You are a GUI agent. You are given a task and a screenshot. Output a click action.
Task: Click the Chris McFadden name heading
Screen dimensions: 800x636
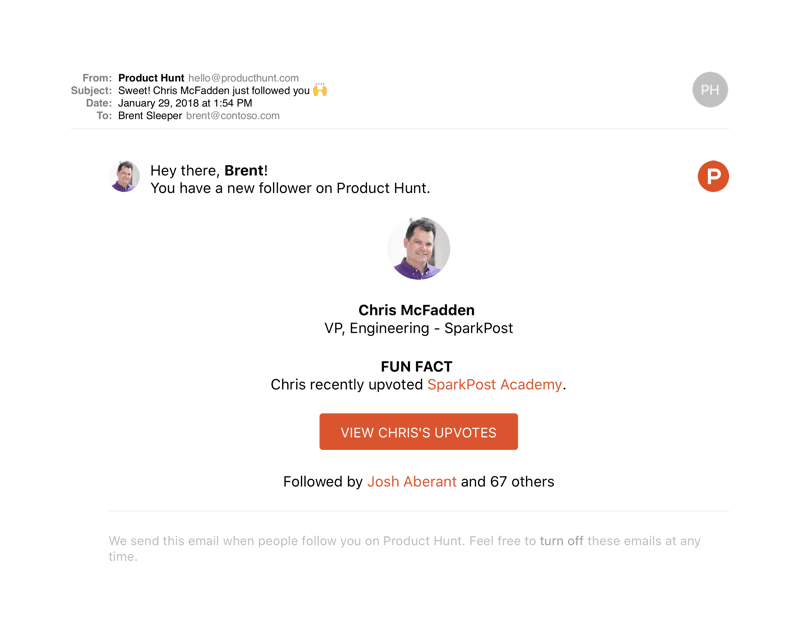pyautogui.click(x=416, y=310)
